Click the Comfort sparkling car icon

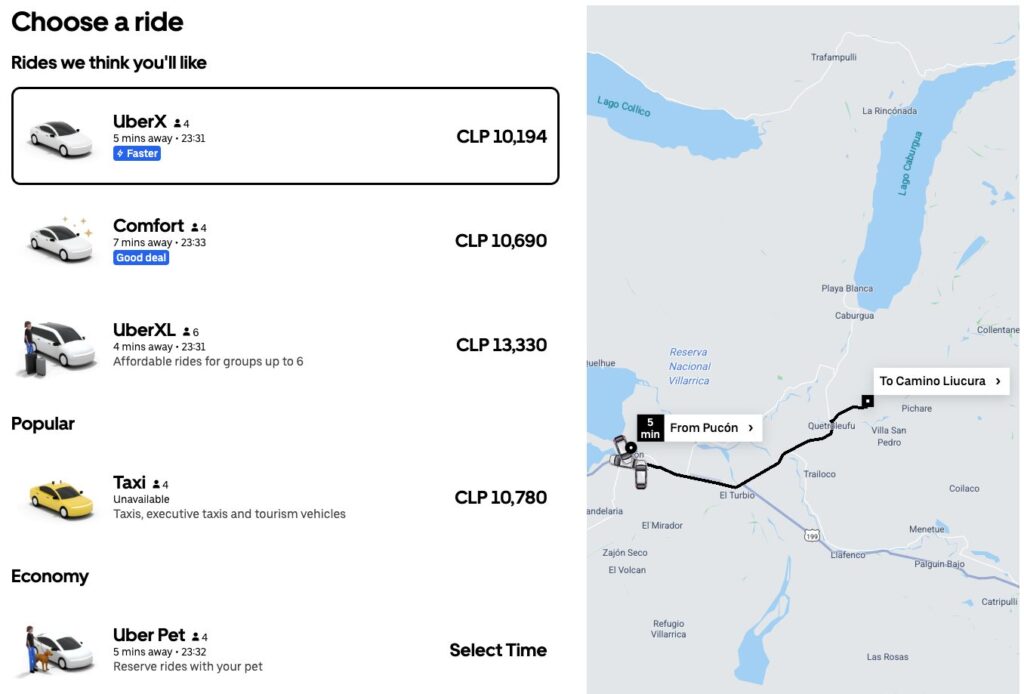pyautogui.click(x=60, y=240)
